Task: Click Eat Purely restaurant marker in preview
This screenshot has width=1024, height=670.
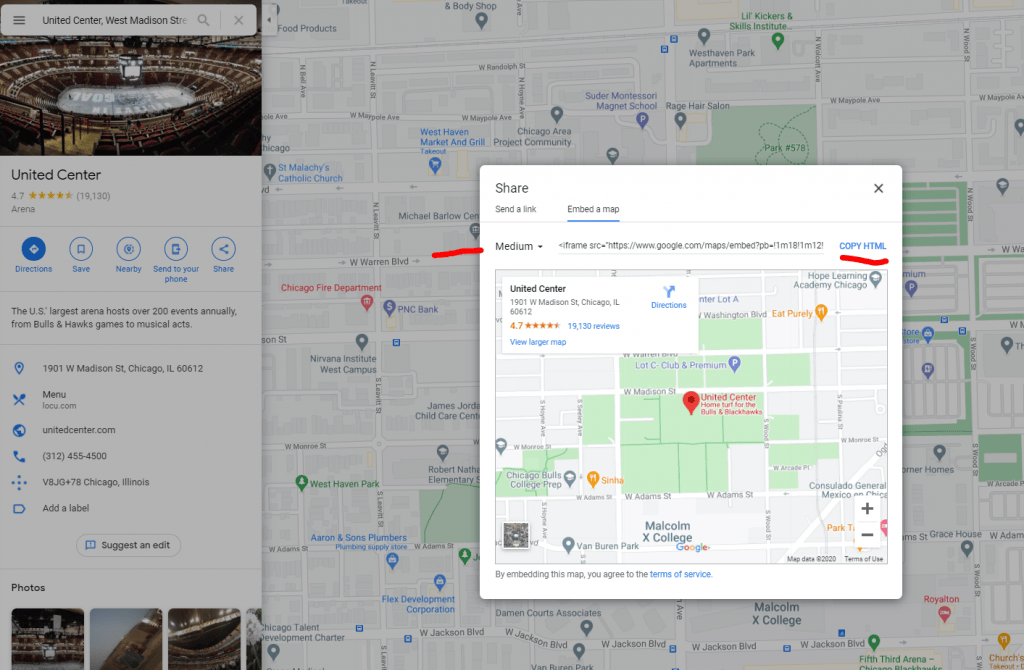Action: tap(822, 313)
